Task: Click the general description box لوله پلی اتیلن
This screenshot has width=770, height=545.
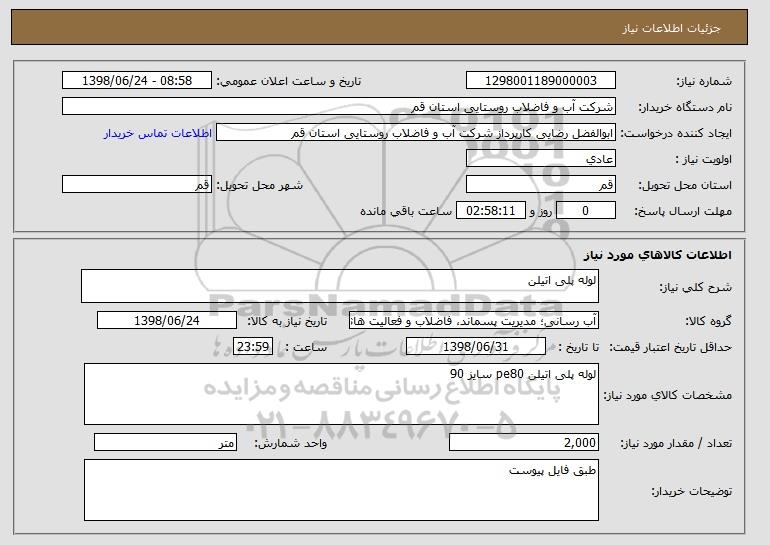Action: pos(340,286)
